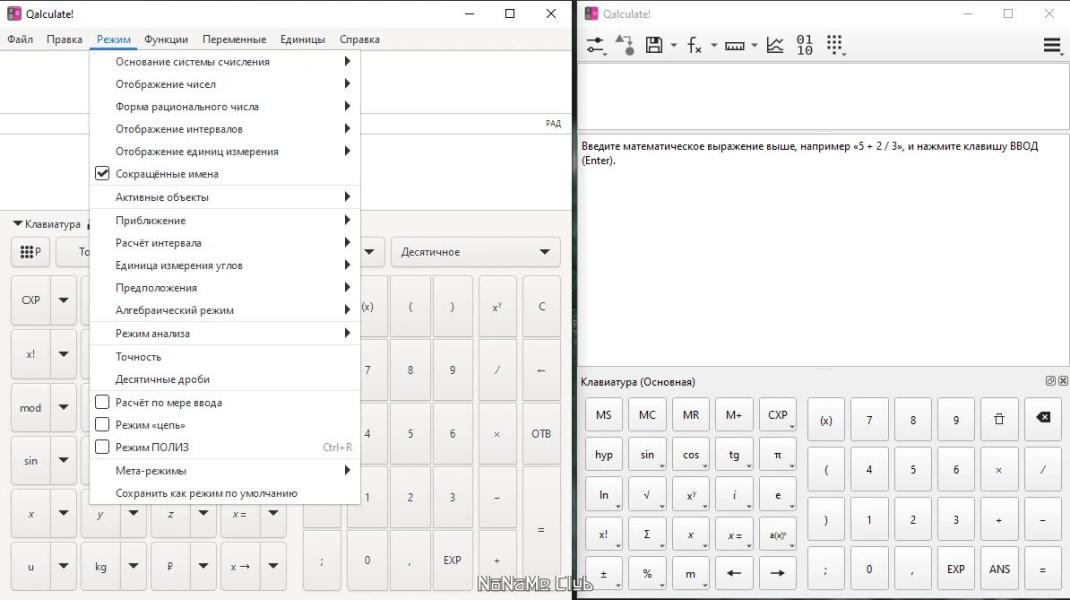Open dropdown arrow next to mod button
Screen dimensions: 1070x600
[x=63, y=407]
